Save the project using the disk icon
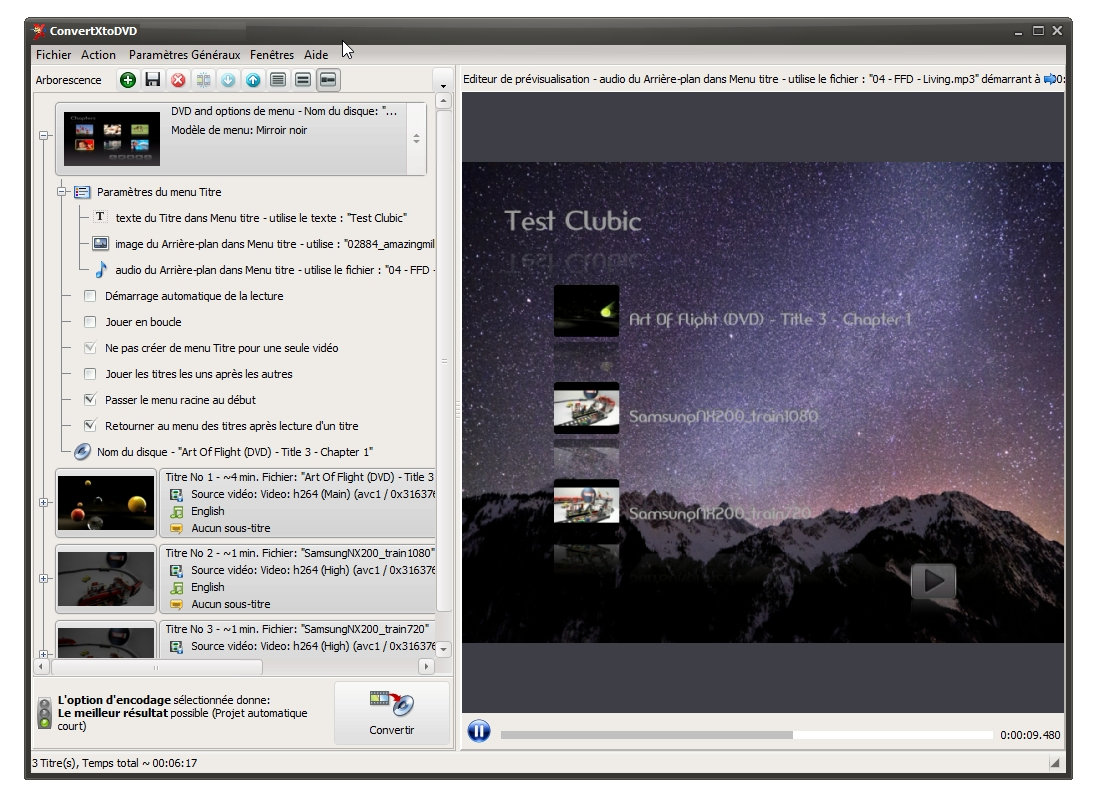This screenshot has width=1102, height=805. pyautogui.click(x=152, y=80)
